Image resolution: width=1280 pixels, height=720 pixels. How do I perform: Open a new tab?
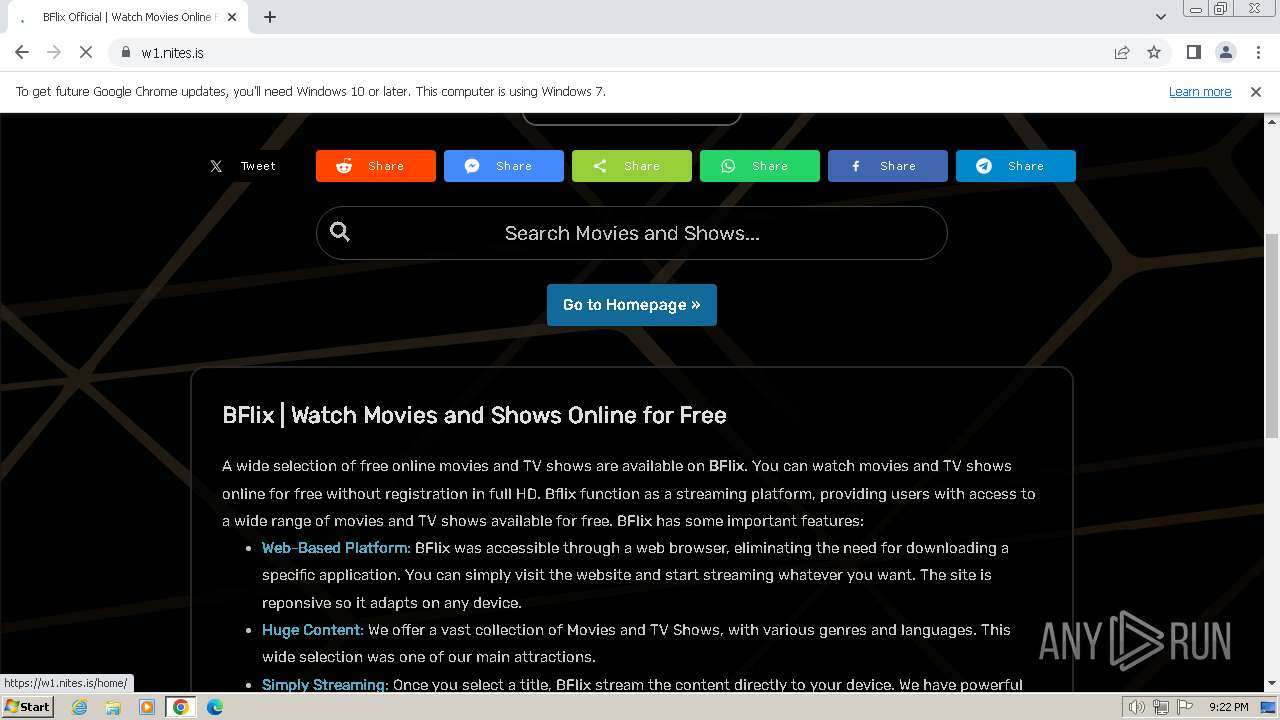[x=270, y=17]
